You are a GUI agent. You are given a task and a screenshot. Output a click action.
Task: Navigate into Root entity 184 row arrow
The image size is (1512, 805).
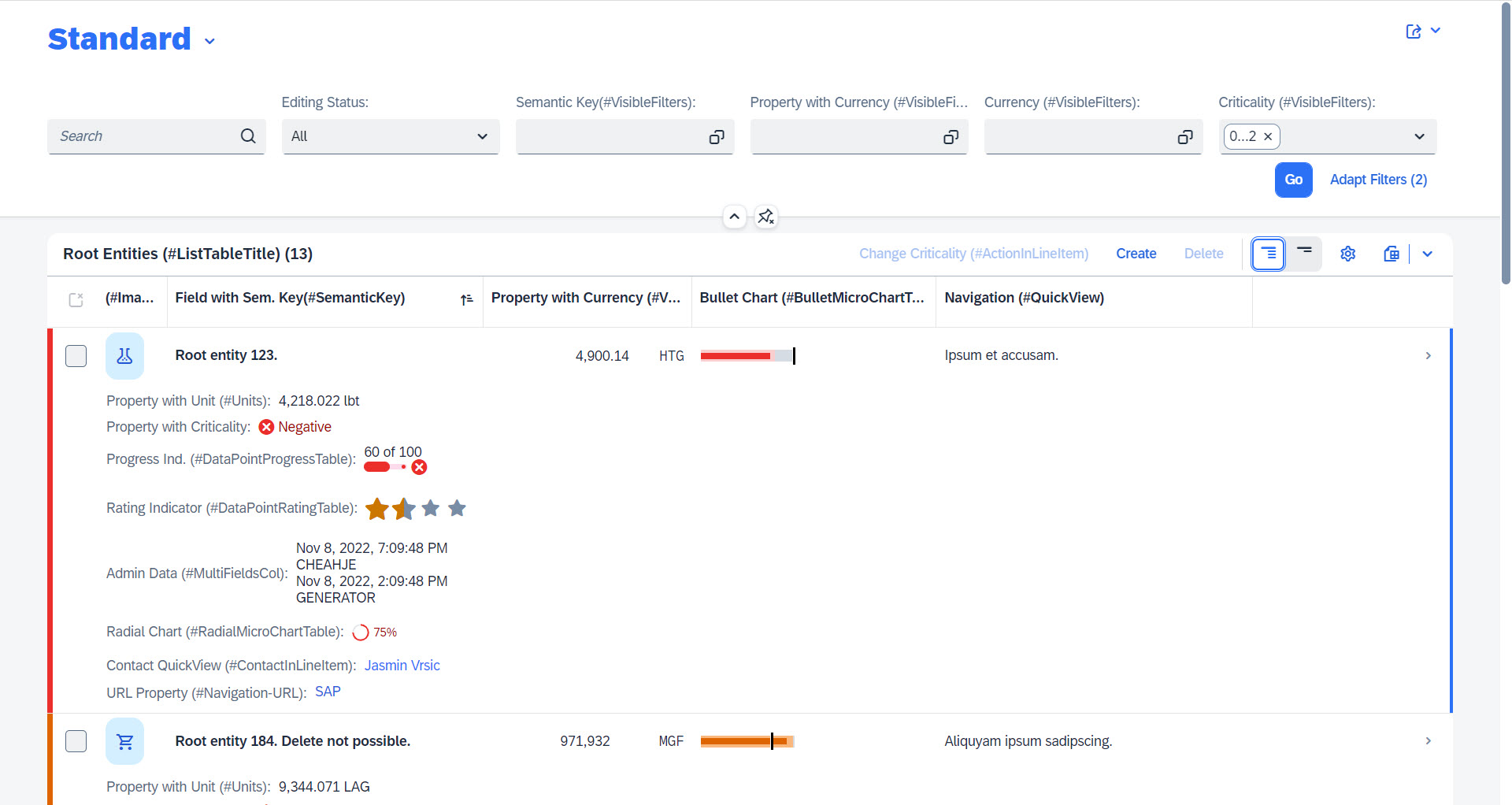[x=1428, y=741]
